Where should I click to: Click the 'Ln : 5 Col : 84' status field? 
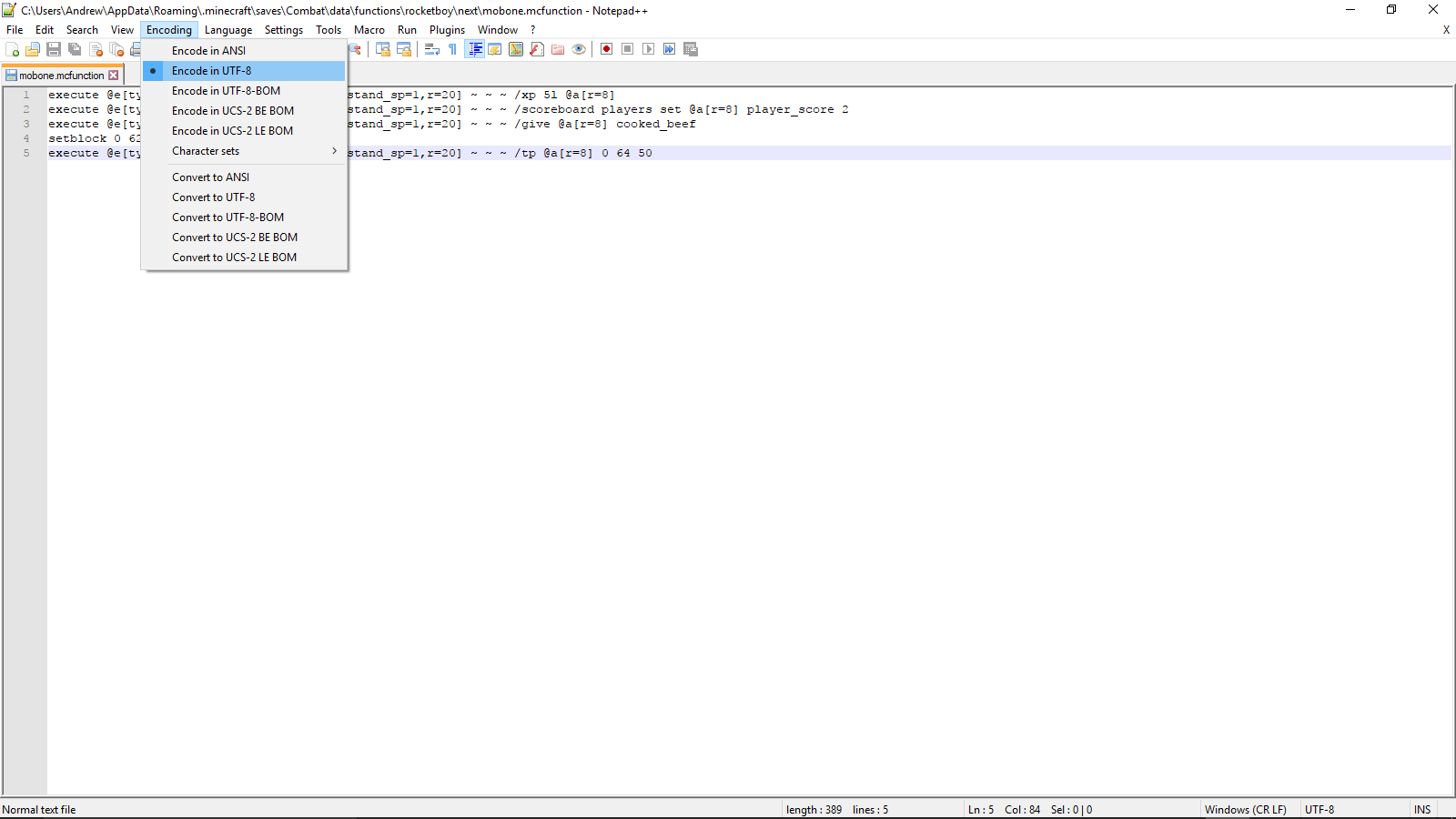(x=1081, y=810)
